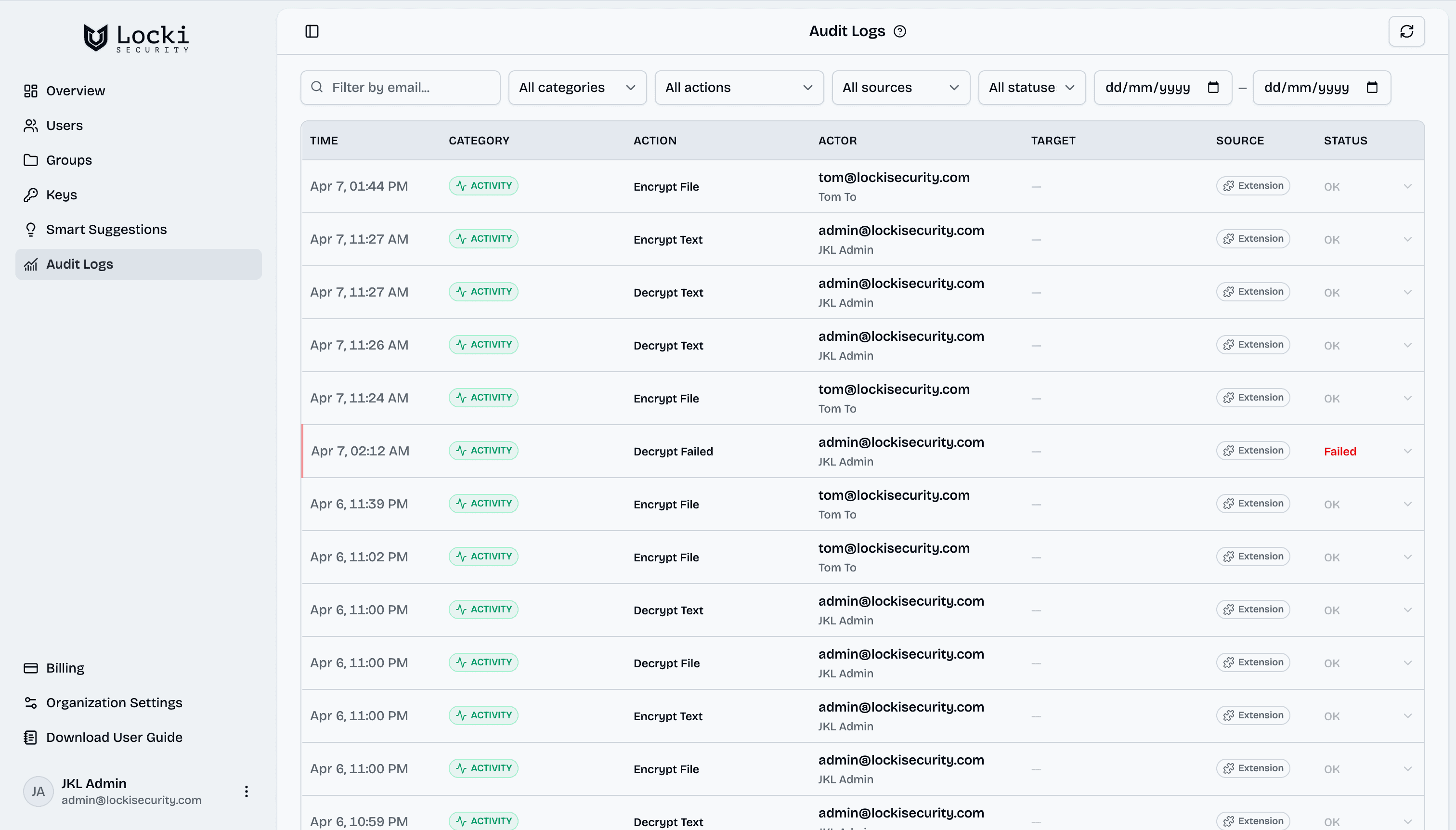
Task: Click the ACTIVITY badge on Decrypt Failed row
Action: [483, 450]
